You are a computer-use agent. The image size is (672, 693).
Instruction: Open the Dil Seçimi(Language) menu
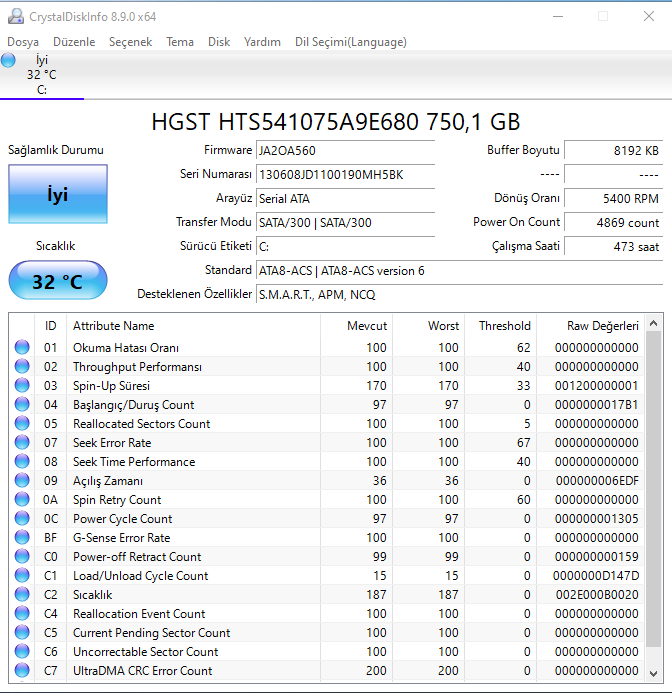(x=350, y=42)
